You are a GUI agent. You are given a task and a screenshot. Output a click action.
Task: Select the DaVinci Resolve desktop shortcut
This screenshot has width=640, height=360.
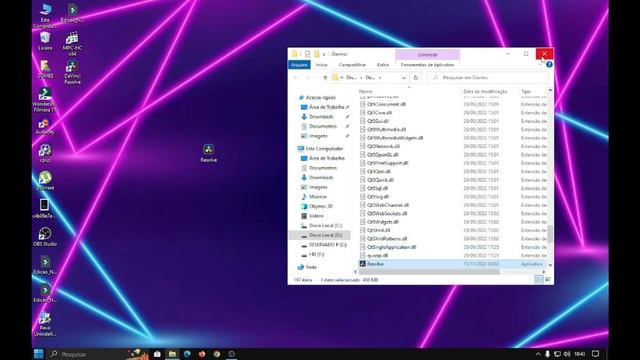(x=72, y=72)
